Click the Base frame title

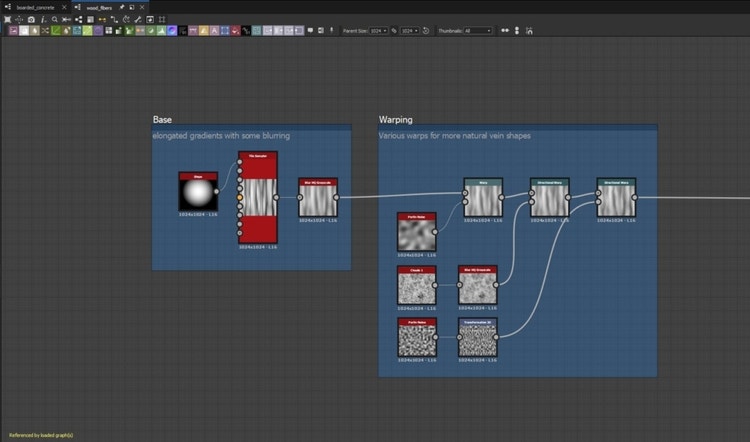162,120
